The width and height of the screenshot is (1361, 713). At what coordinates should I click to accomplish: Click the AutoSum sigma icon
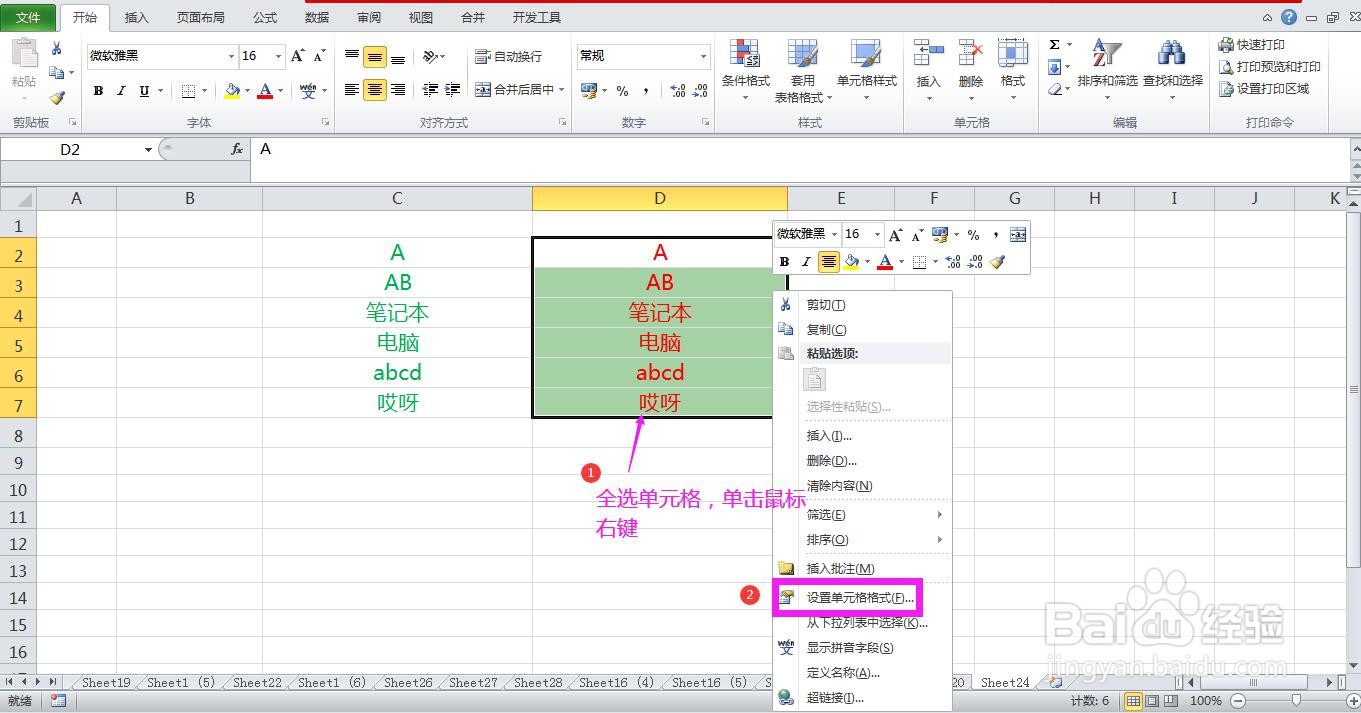(x=1055, y=45)
